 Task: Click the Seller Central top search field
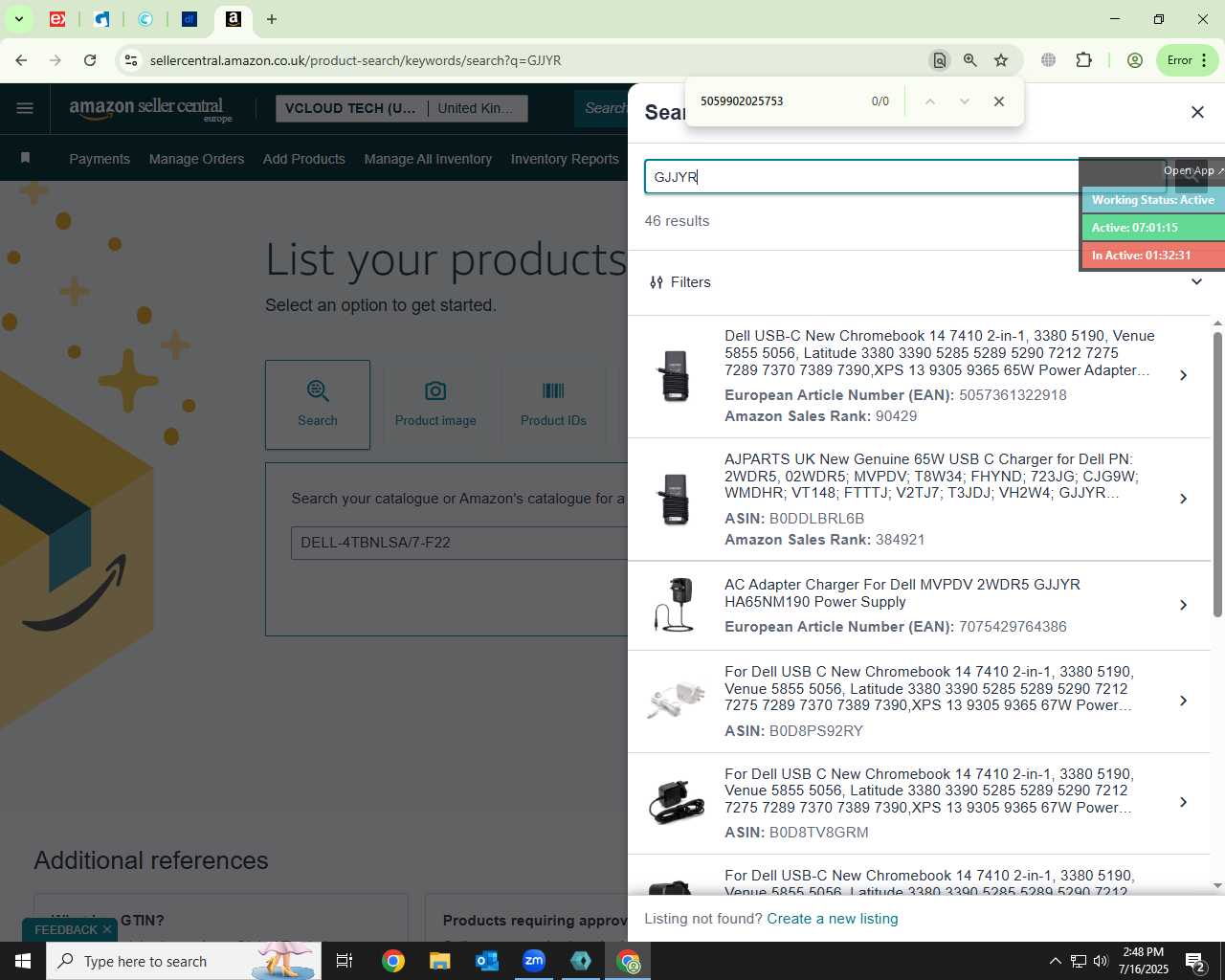click(x=603, y=108)
